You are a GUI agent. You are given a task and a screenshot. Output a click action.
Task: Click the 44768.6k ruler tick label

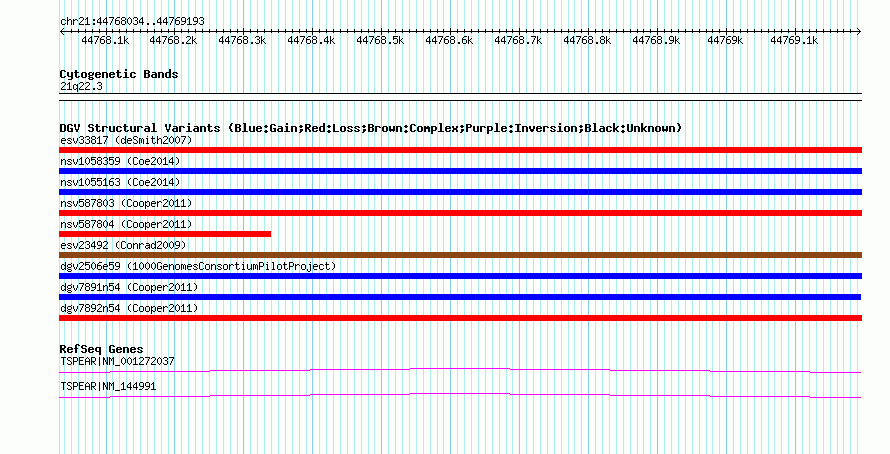point(449,40)
